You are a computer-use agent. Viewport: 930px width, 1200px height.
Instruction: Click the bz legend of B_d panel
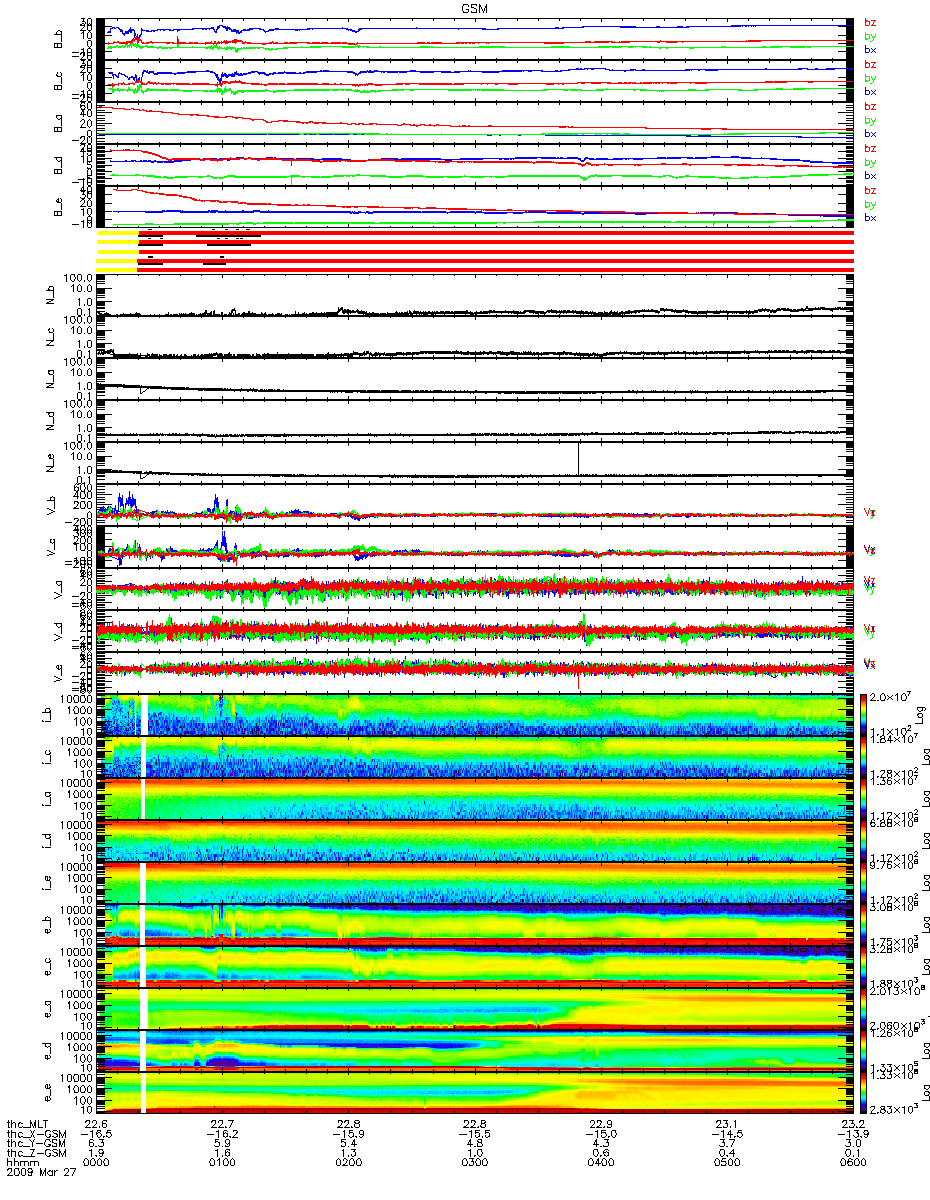click(870, 149)
